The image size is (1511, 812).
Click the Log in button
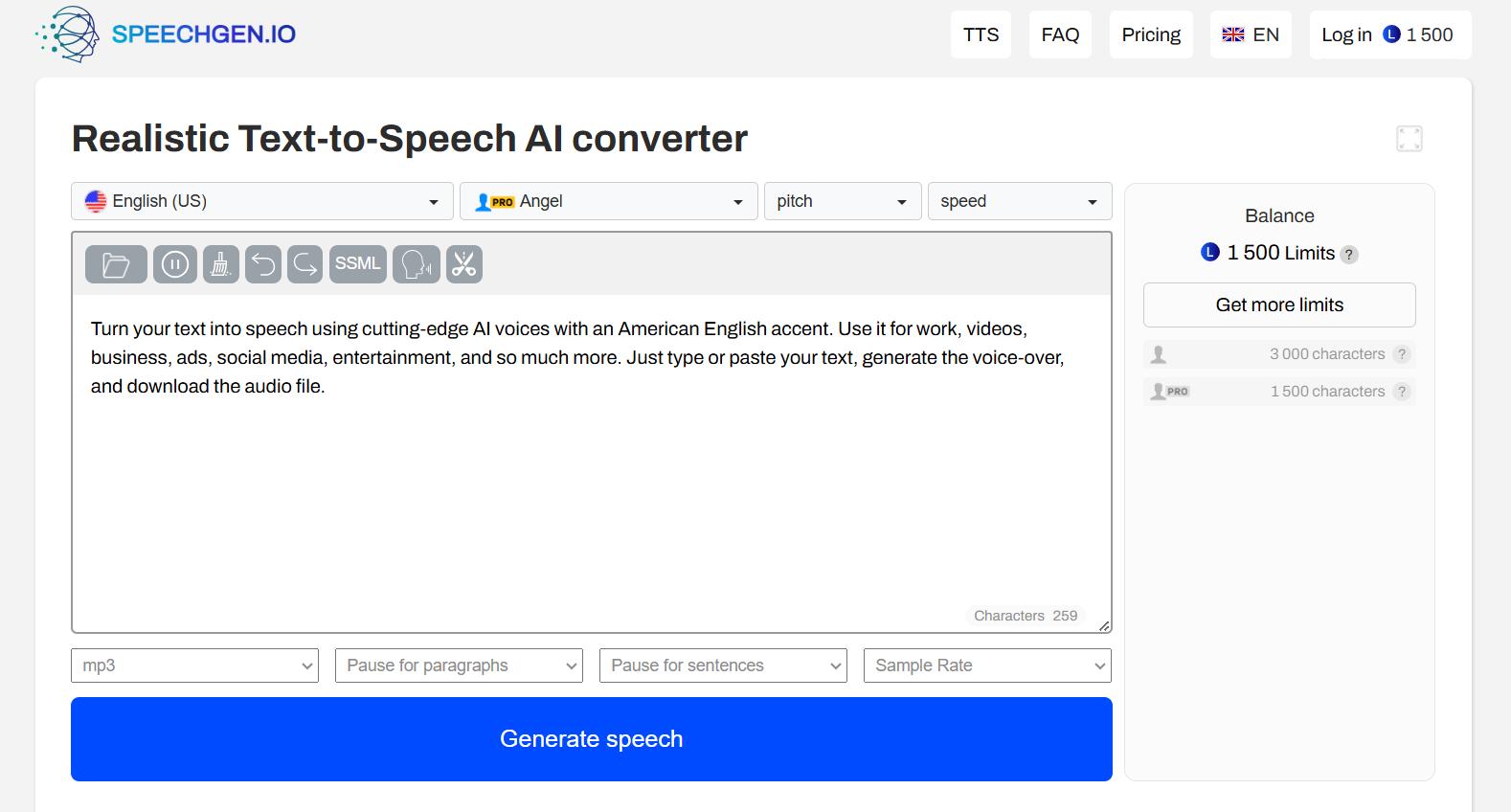(1390, 34)
